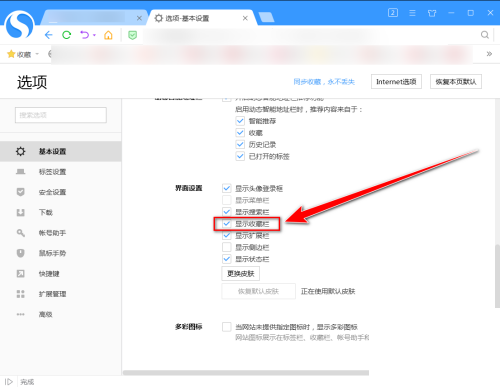Uncheck 显示搜索栏
Screen dimensions: 500x387
pos(227,212)
